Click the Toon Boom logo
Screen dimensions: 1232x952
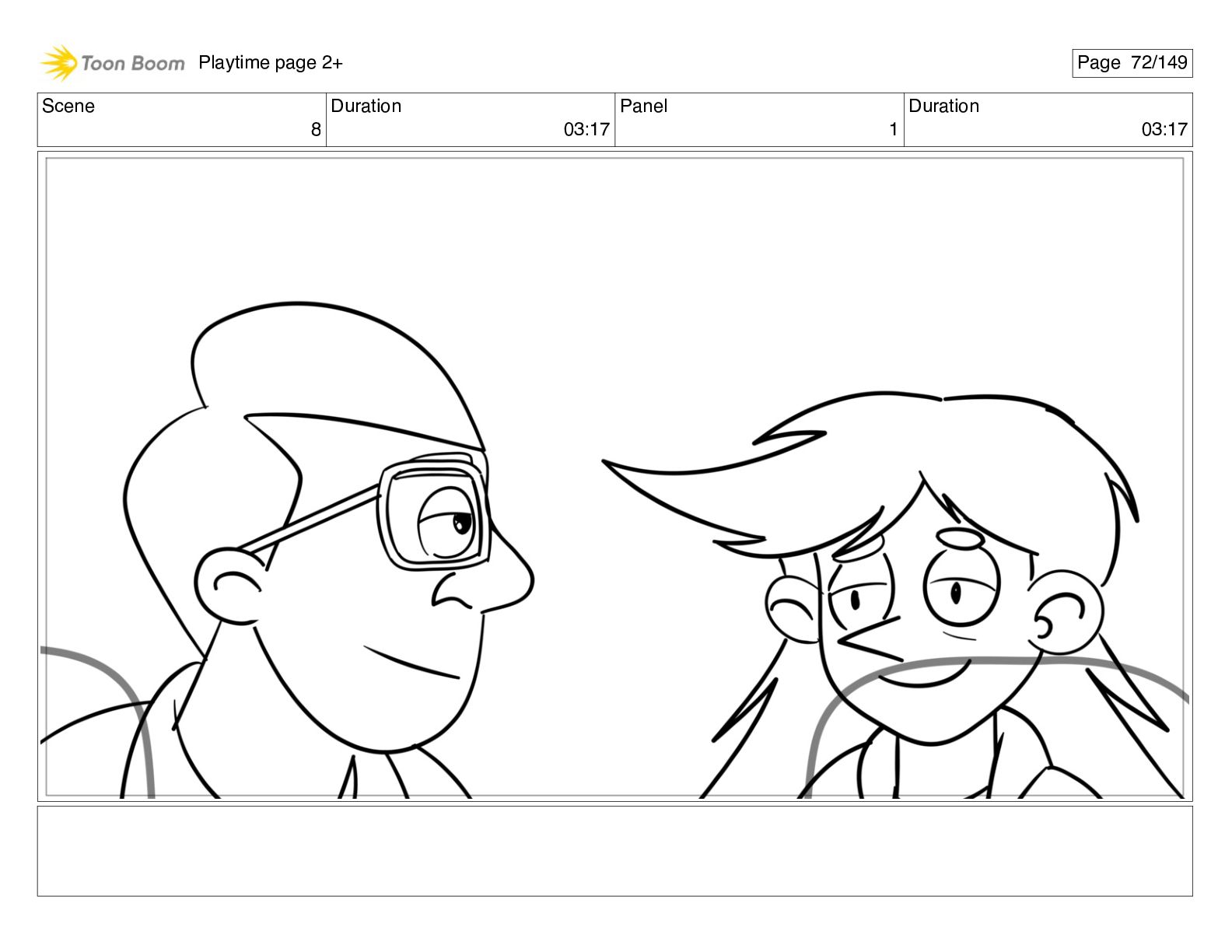point(112,63)
